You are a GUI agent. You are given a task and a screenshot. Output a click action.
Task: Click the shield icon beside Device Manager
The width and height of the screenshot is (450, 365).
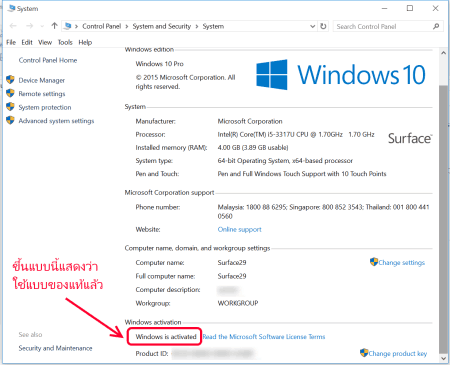[10, 80]
